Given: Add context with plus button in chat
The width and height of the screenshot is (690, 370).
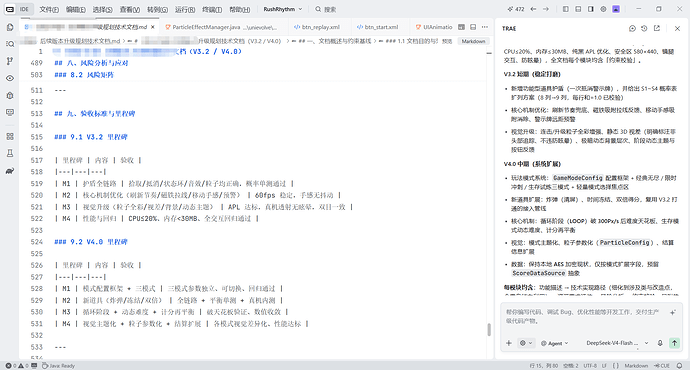Looking at the screenshot, I should click(509, 343).
